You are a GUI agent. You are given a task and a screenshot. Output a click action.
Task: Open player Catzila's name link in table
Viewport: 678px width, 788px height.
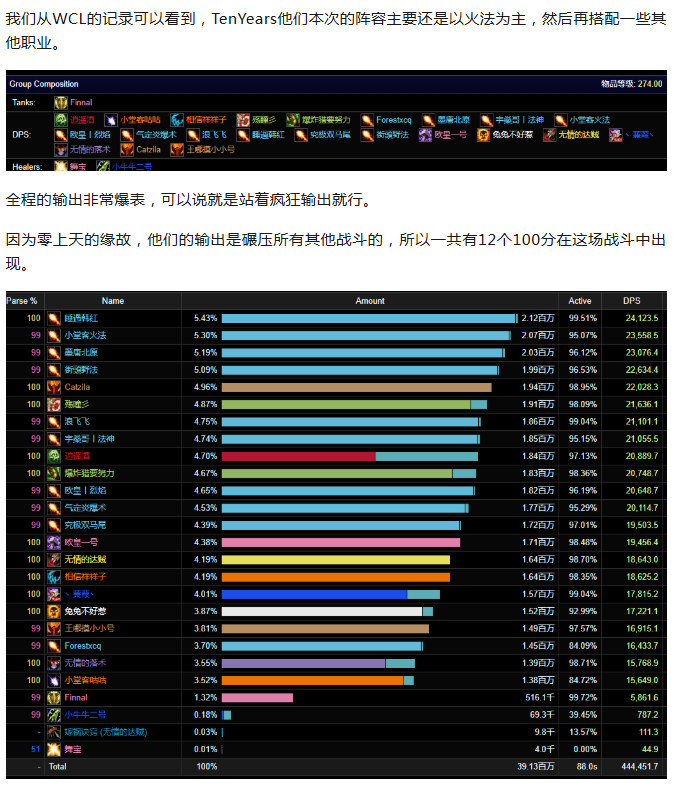[77, 387]
